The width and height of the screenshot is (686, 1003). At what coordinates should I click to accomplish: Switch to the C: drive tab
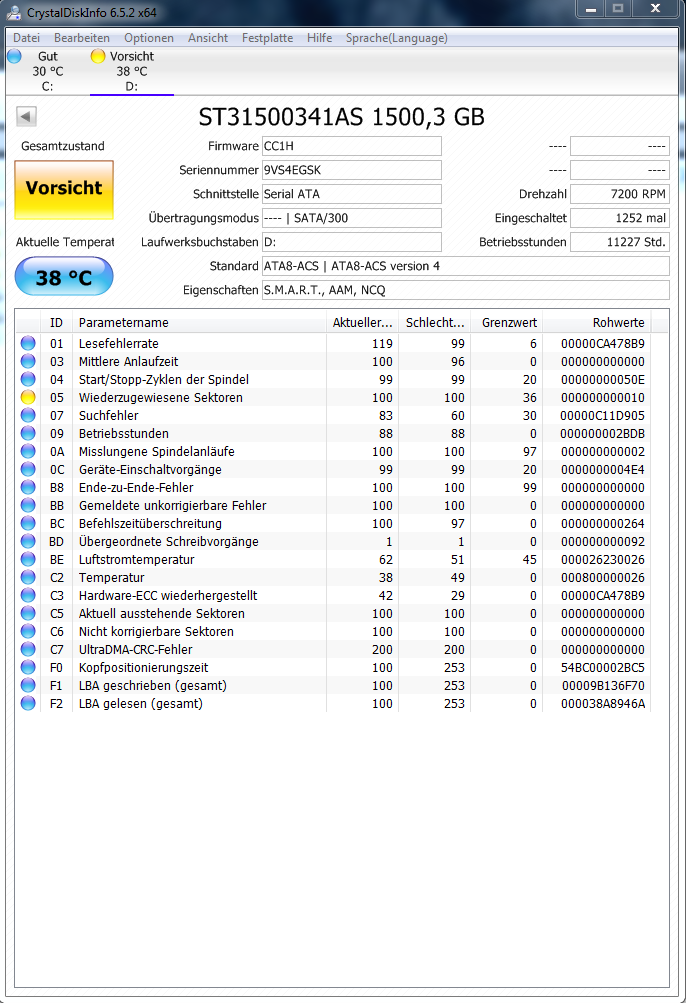click(47, 71)
